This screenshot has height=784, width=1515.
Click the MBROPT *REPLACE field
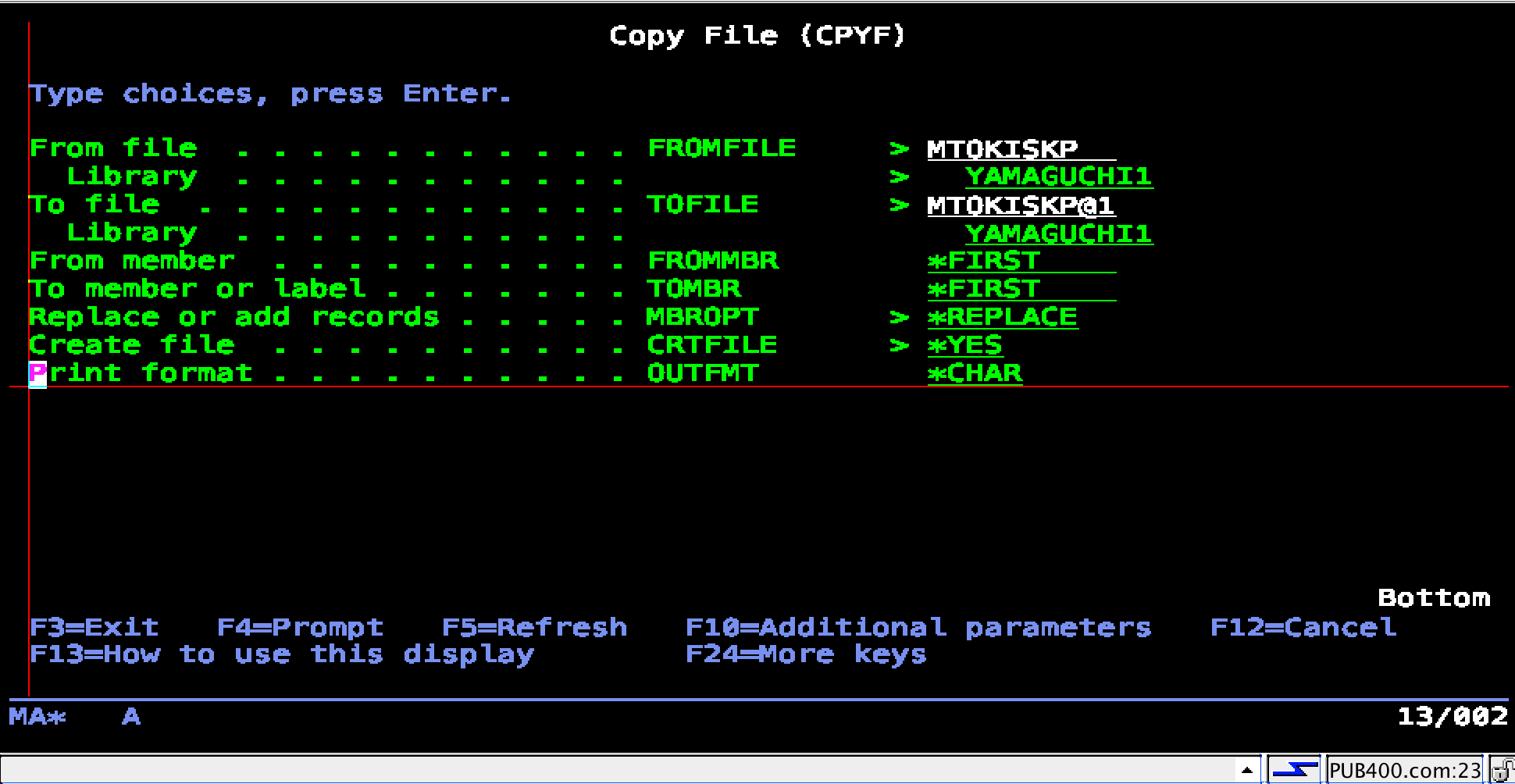tap(1003, 317)
